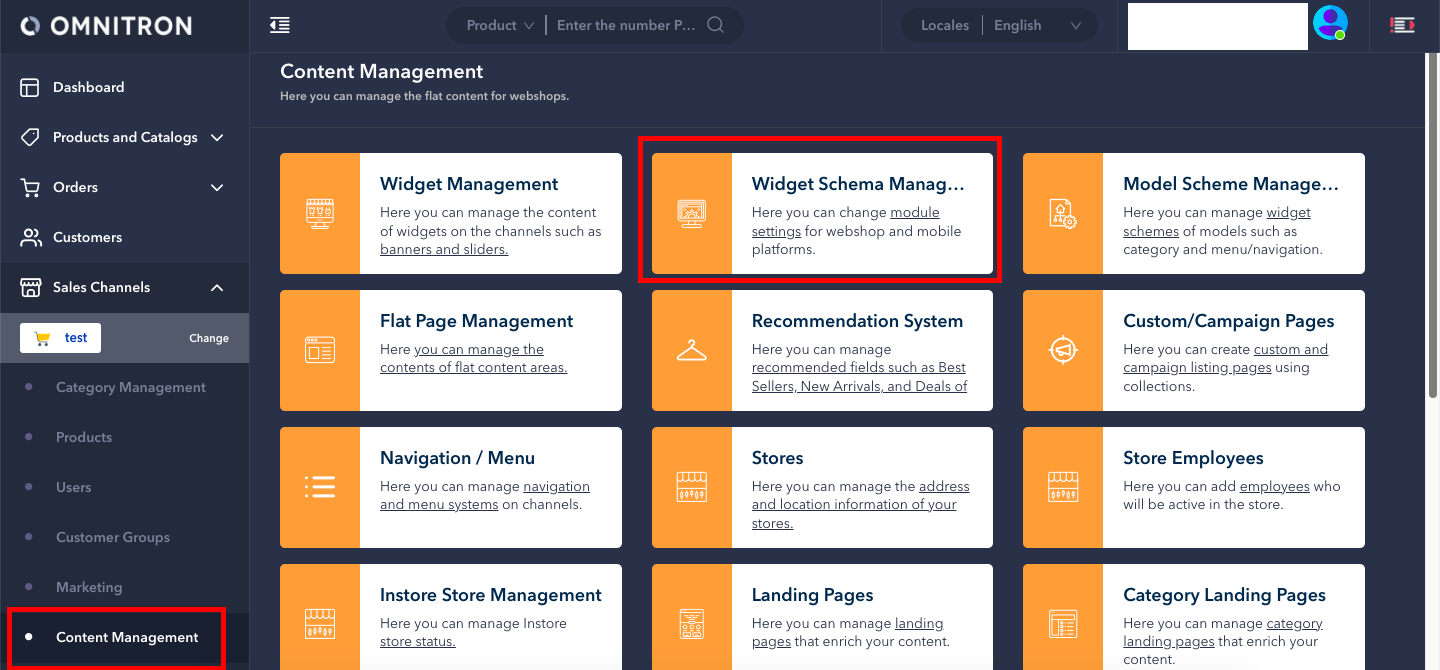
Task: Open the Product search type dropdown
Action: tap(500, 25)
